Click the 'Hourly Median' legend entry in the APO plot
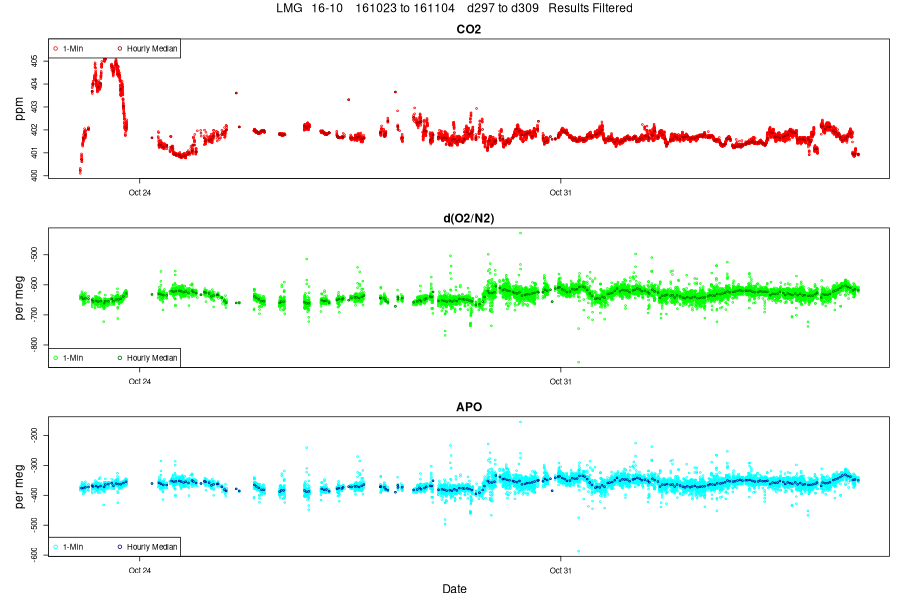Viewport: 900px width, 600px height. click(x=152, y=547)
